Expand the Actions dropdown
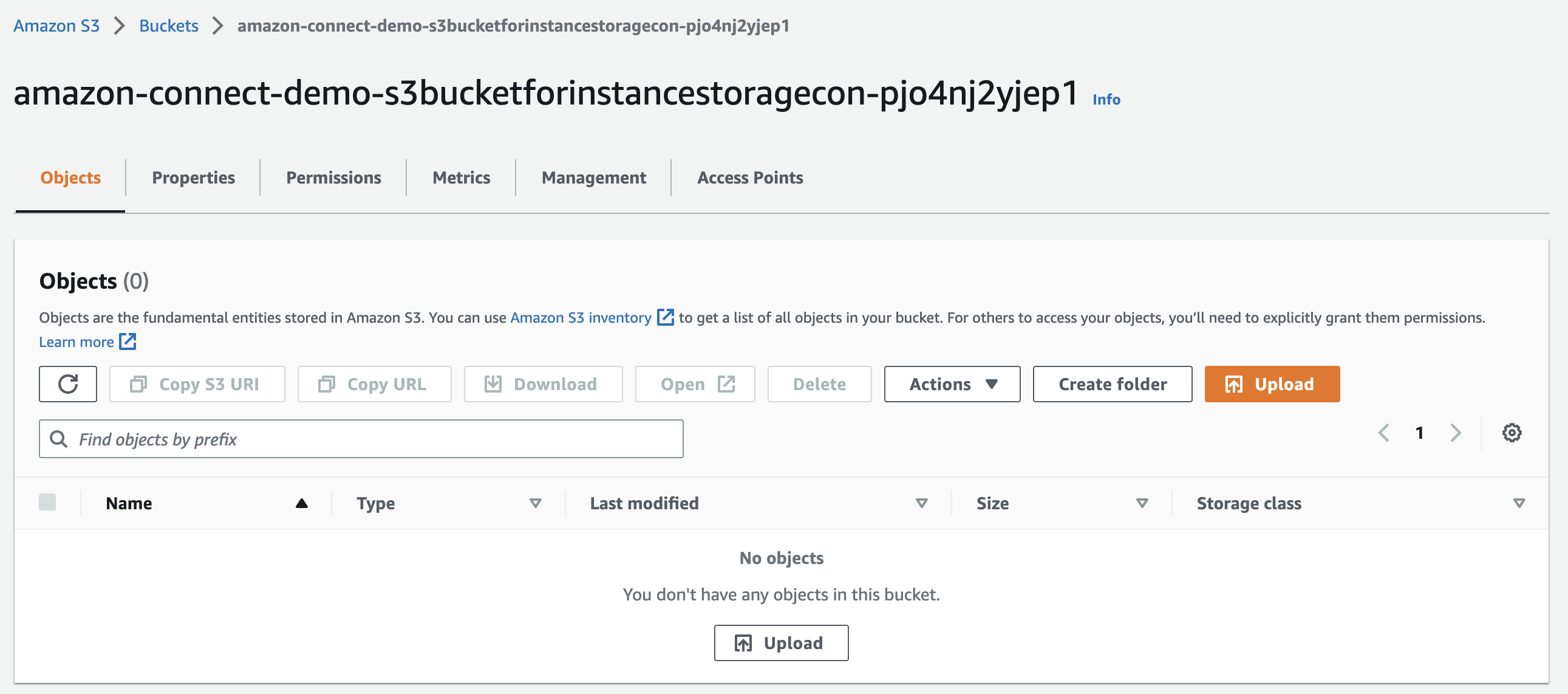The width and height of the screenshot is (1568, 694). tap(952, 384)
